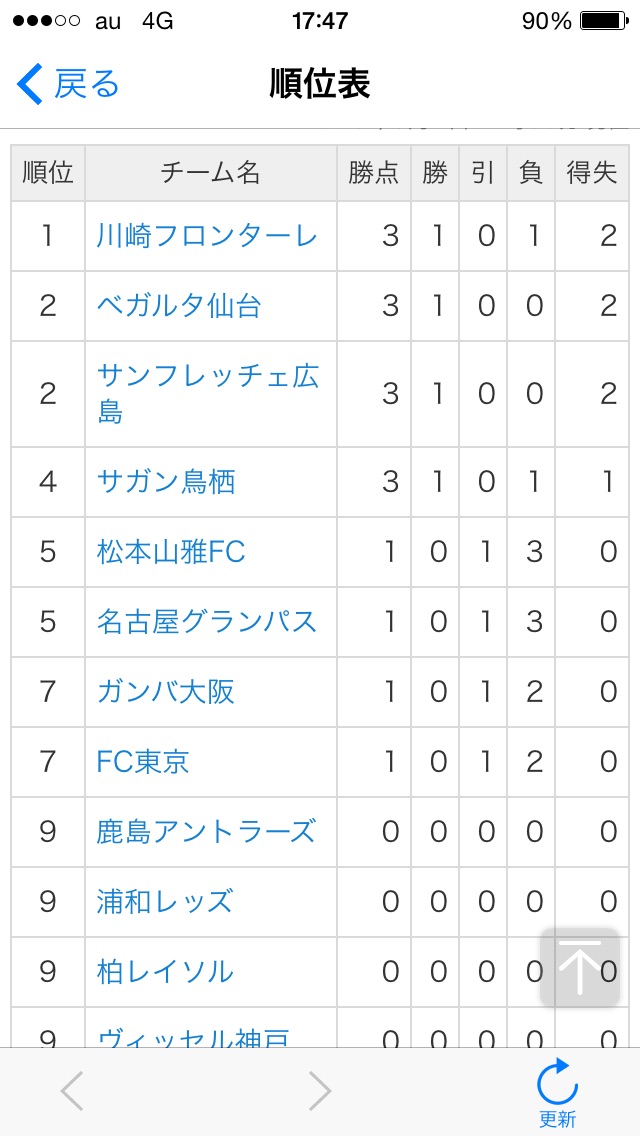The image size is (640, 1136).
Task: Tap the 勝点 column header
Action: [374, 173]
